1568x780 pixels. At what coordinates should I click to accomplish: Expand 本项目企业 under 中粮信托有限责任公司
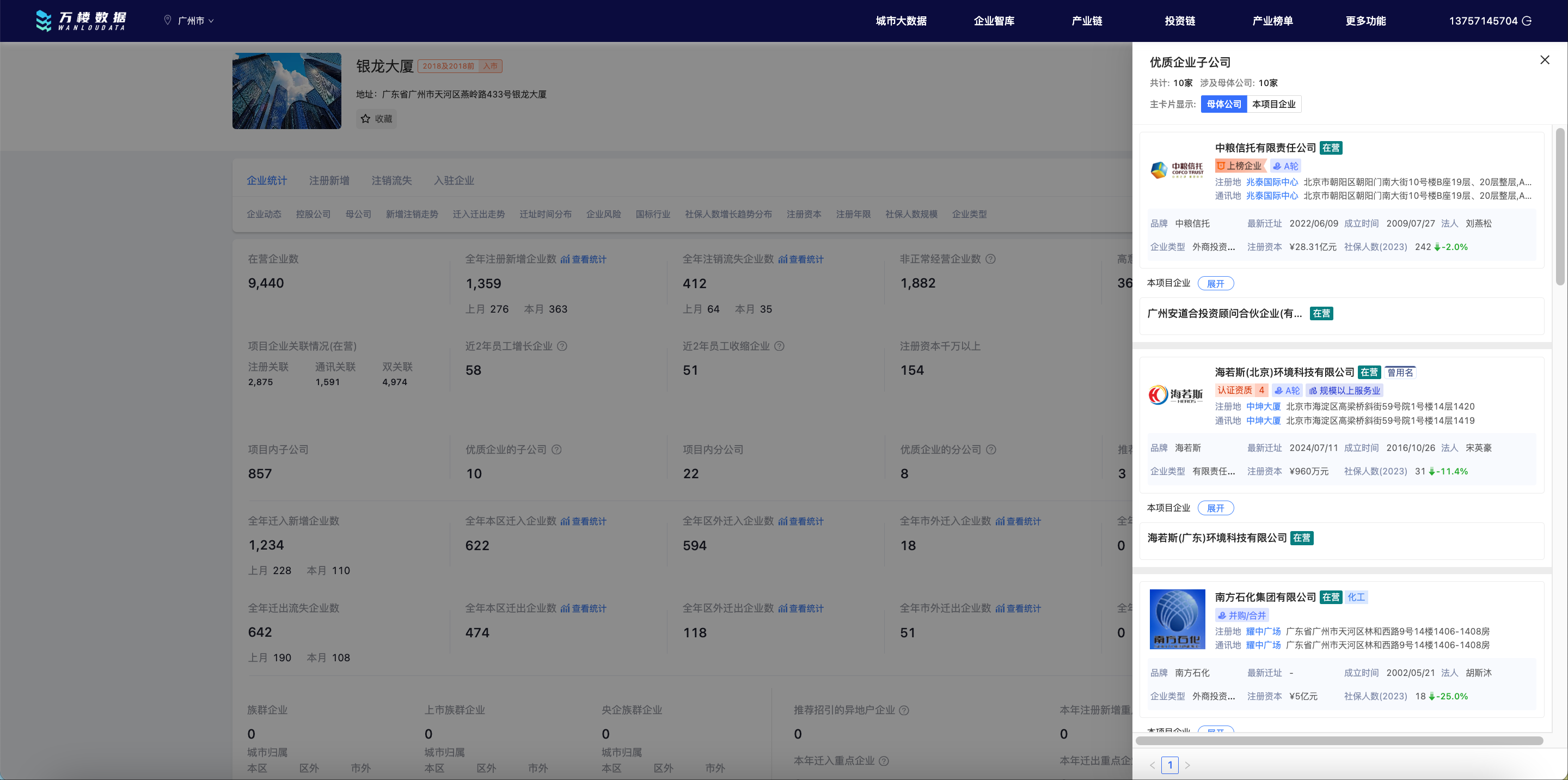1215,284
